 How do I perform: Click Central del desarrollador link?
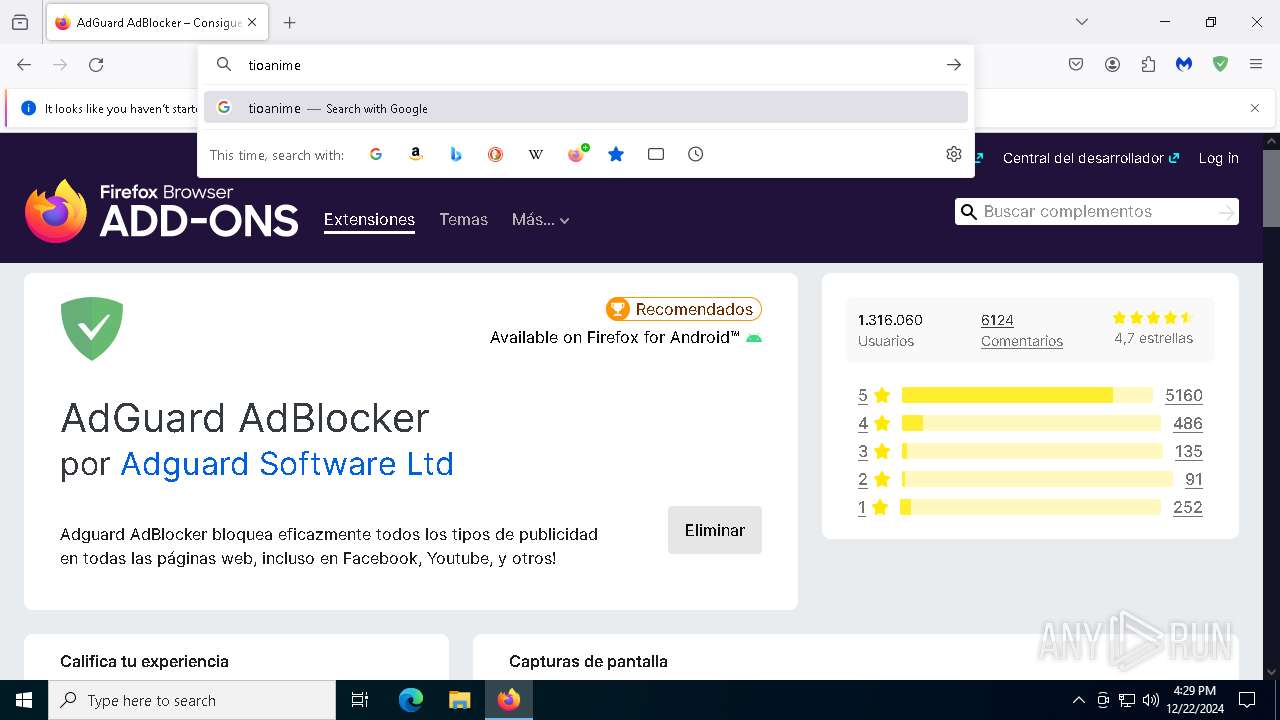(x=1091, y=158)
